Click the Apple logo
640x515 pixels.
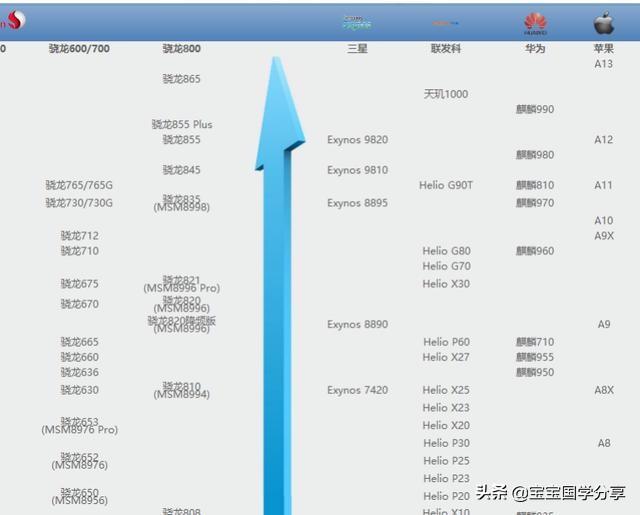coord(604,23)
